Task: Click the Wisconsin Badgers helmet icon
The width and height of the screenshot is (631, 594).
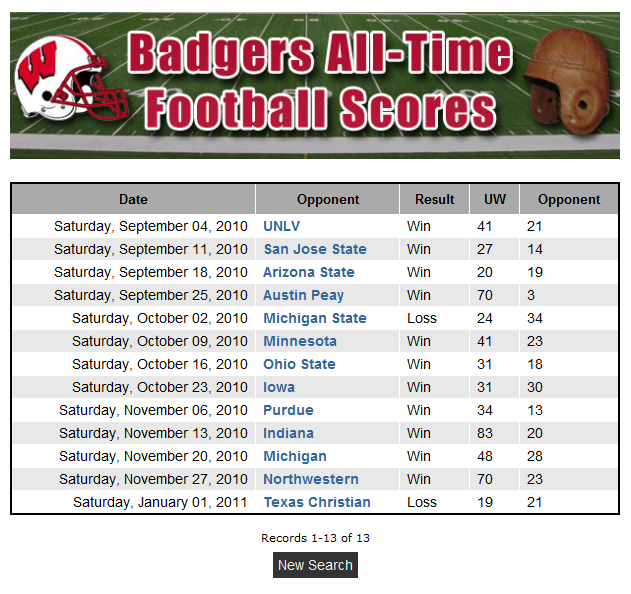Action: 71,78
